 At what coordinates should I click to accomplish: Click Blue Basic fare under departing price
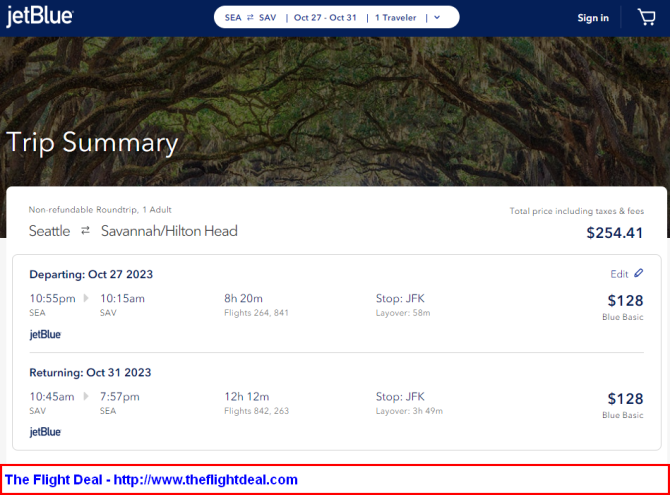click(x=623, y=317)
